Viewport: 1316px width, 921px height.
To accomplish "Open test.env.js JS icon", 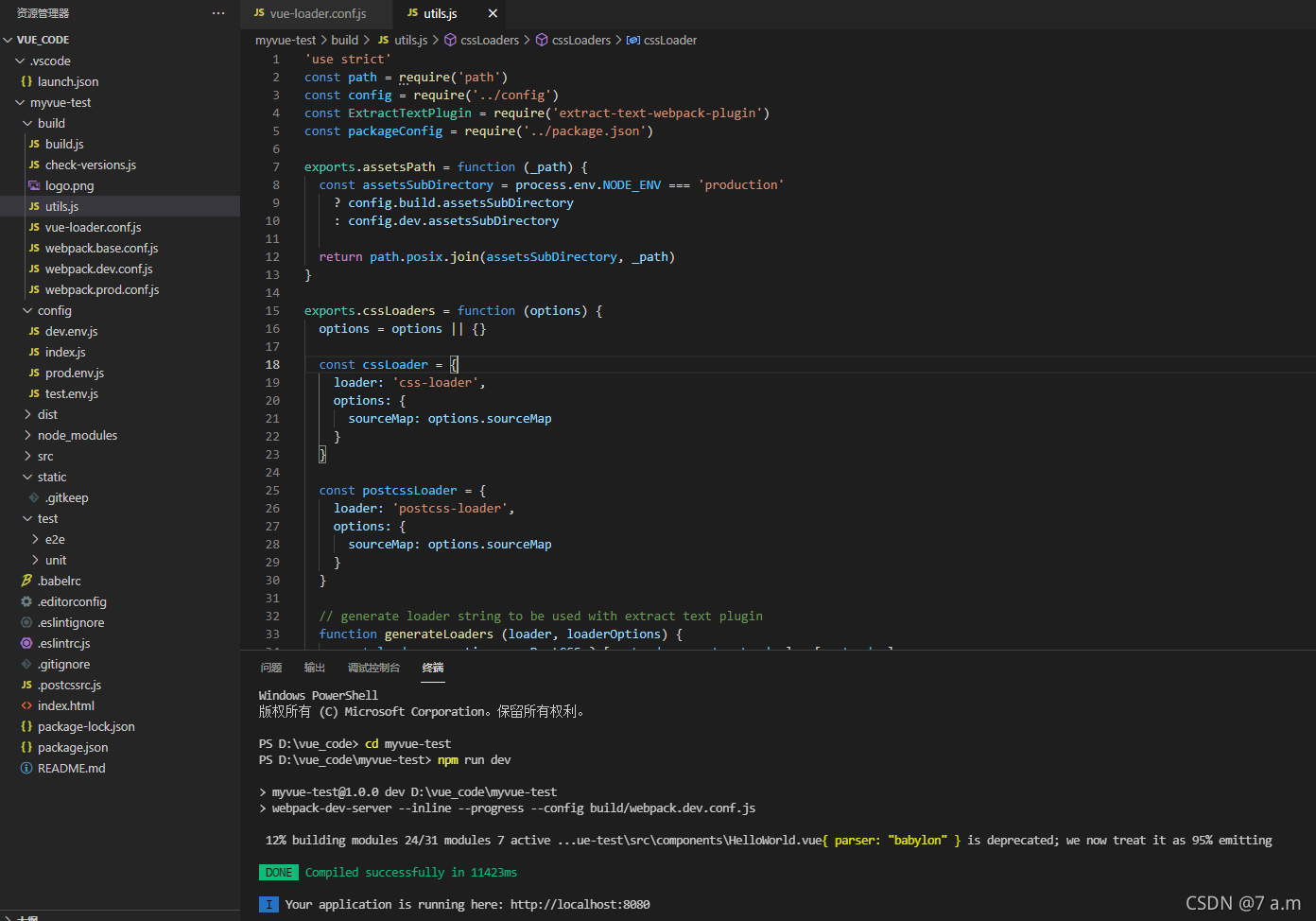I will tap(34, 393).
